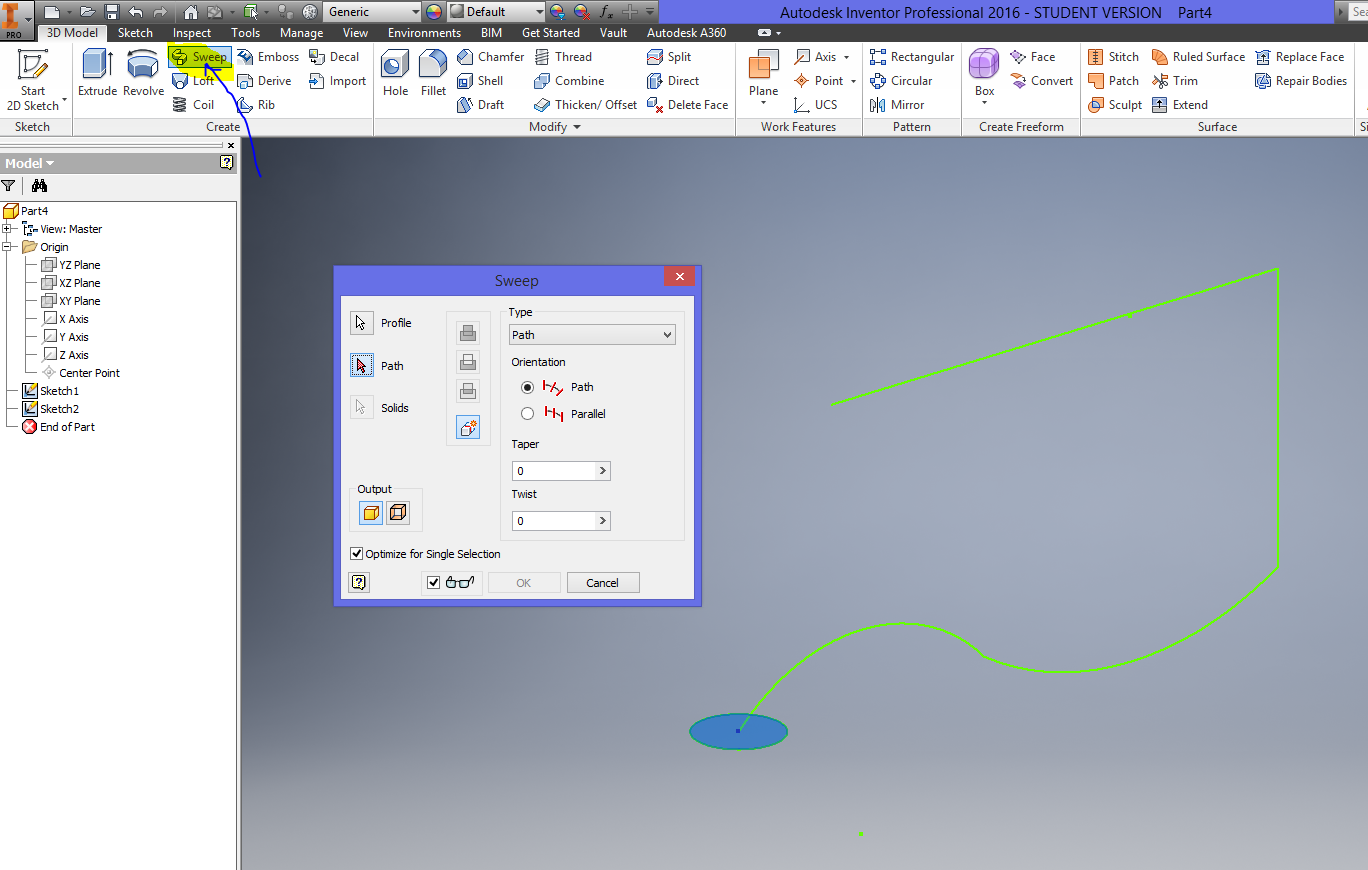This screenshot has height=870, width=1368.
Task: Open the Inspect ribbon tab
Action: click(x=191, y=32)
